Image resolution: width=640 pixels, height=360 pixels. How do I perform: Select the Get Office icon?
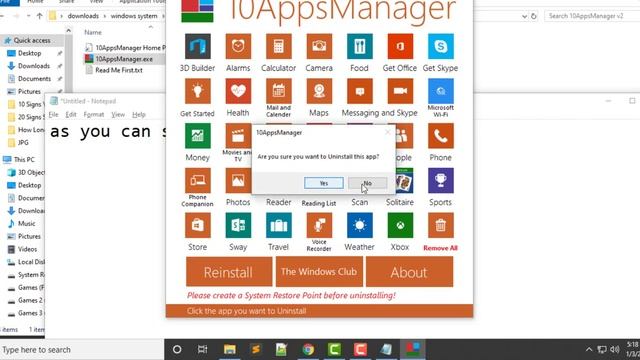click(400, 47)
